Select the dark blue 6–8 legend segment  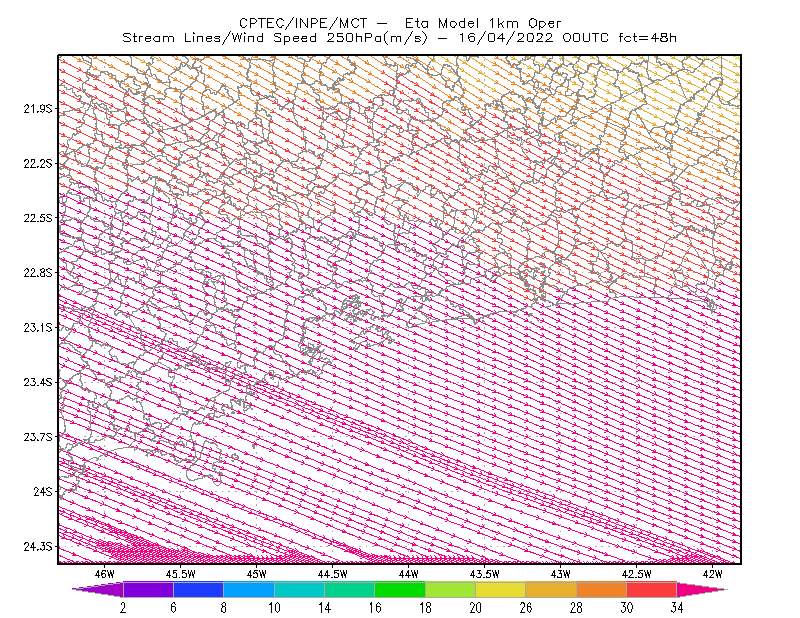pyautogui.click(x=198, y=589)
